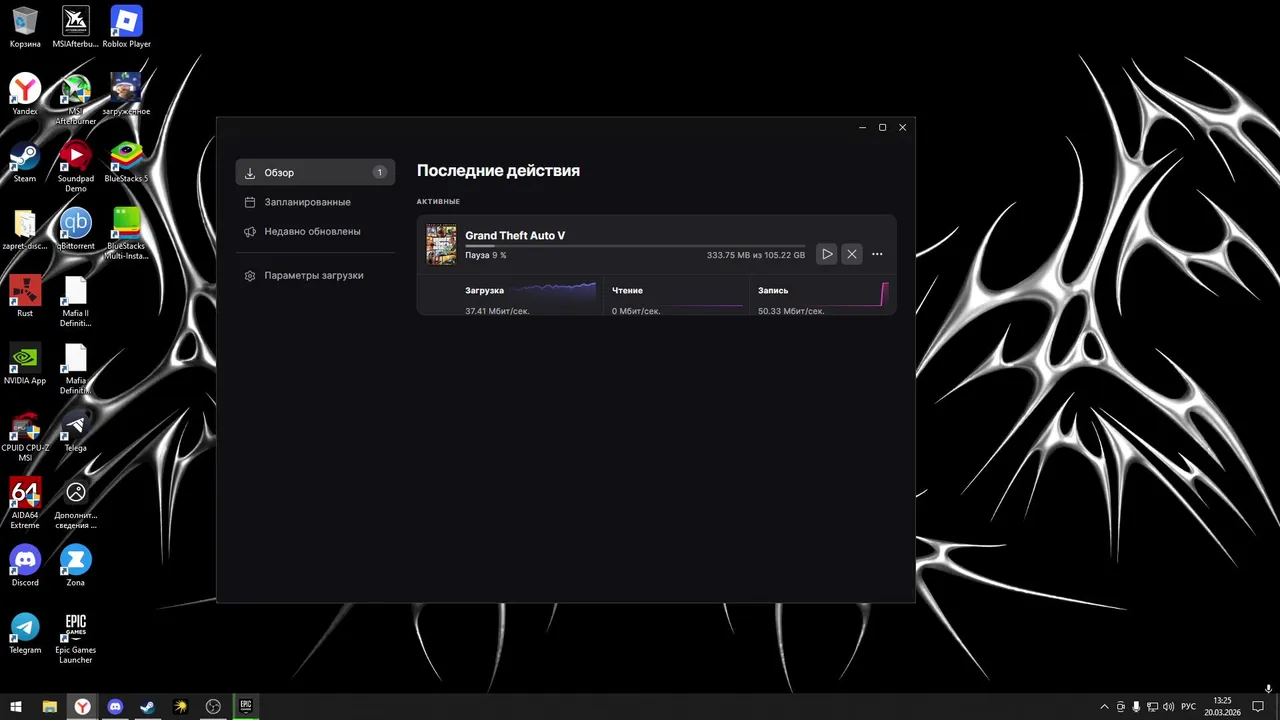
Task: Cancel the Grand Theft Auto V download
Action: click(852, 254)
